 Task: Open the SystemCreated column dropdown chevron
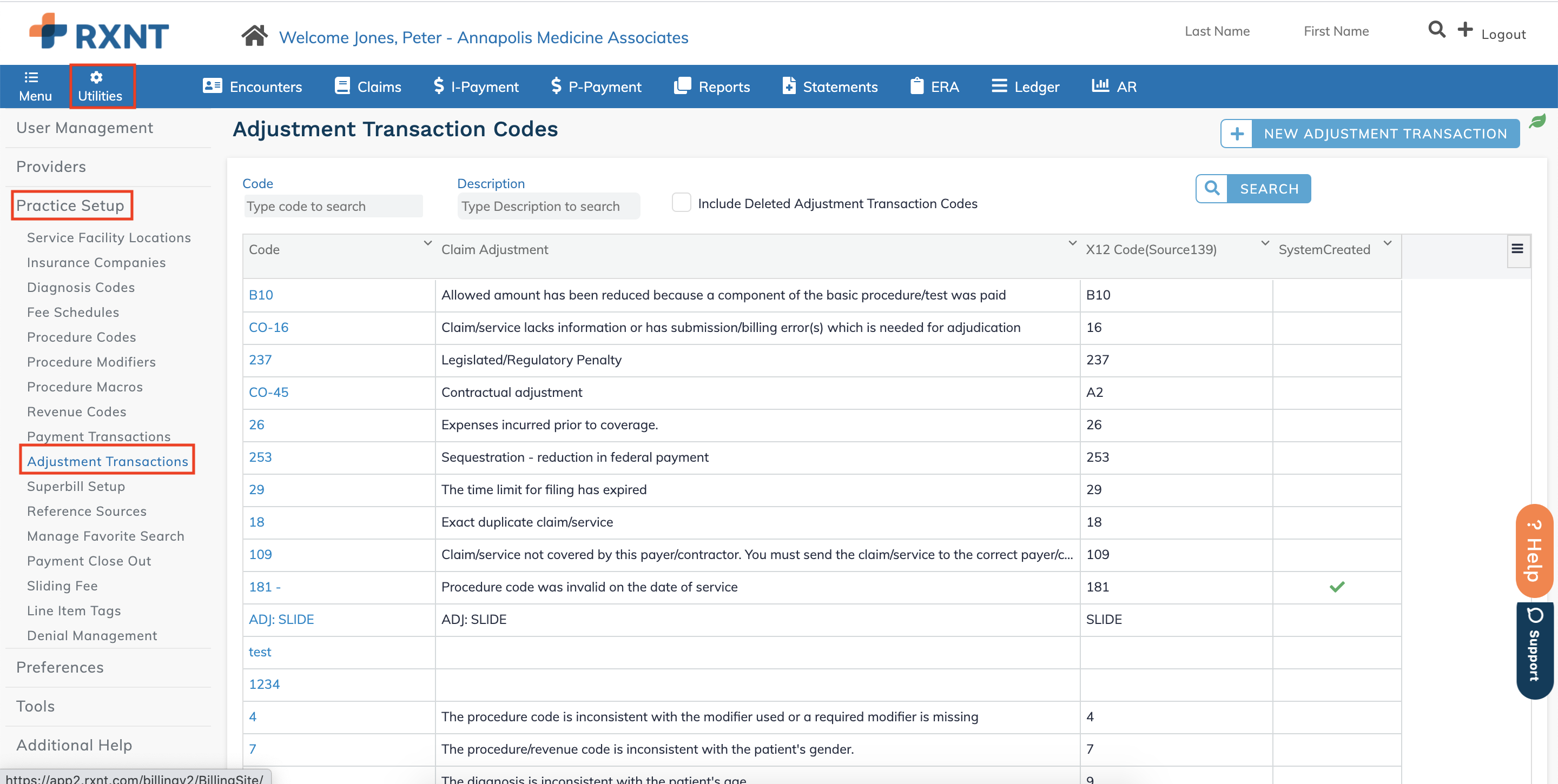point(1388,243)
